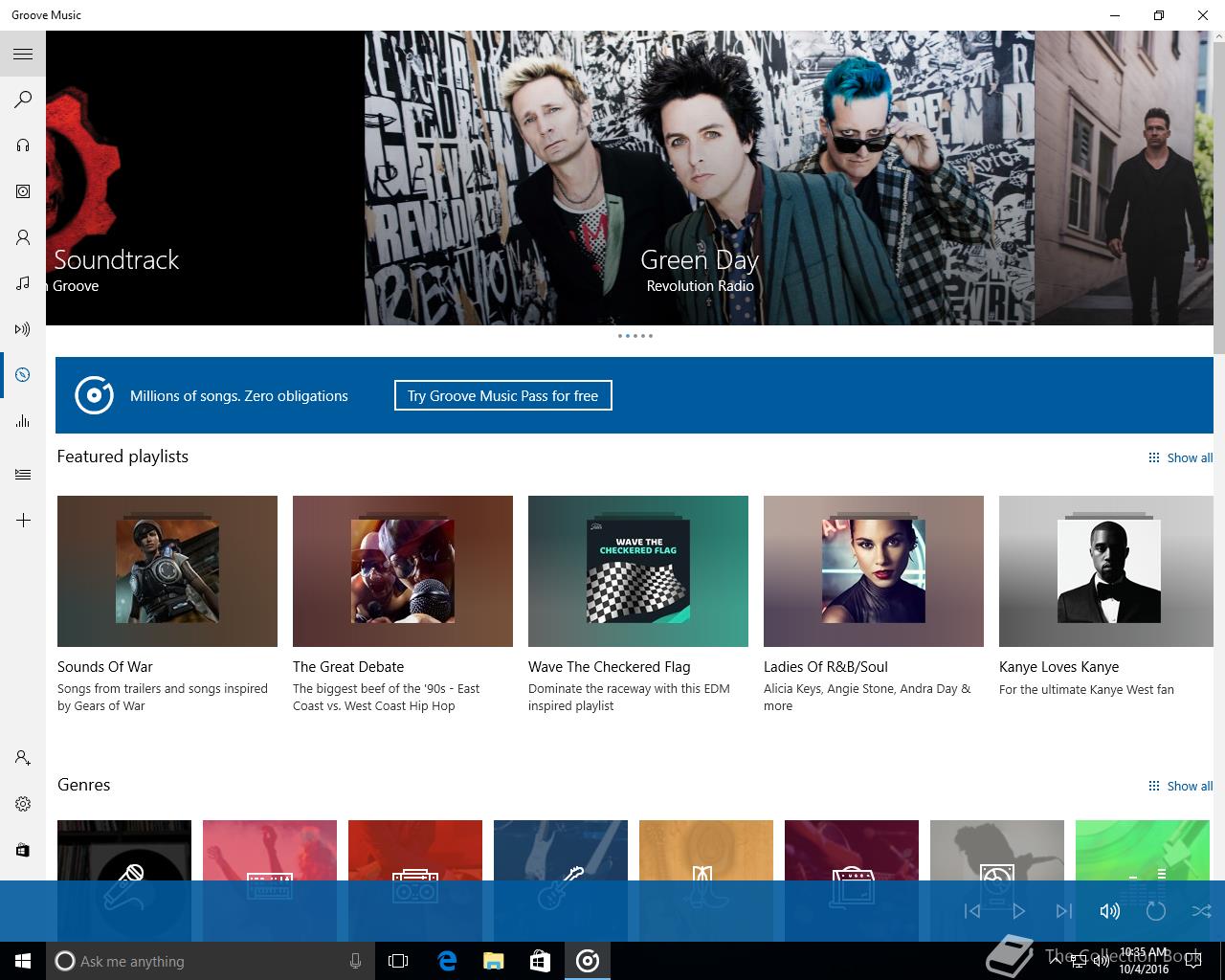Open Task View on taskbar
The width and height of the screenshot is (1225, 980).
click(398, 961)
